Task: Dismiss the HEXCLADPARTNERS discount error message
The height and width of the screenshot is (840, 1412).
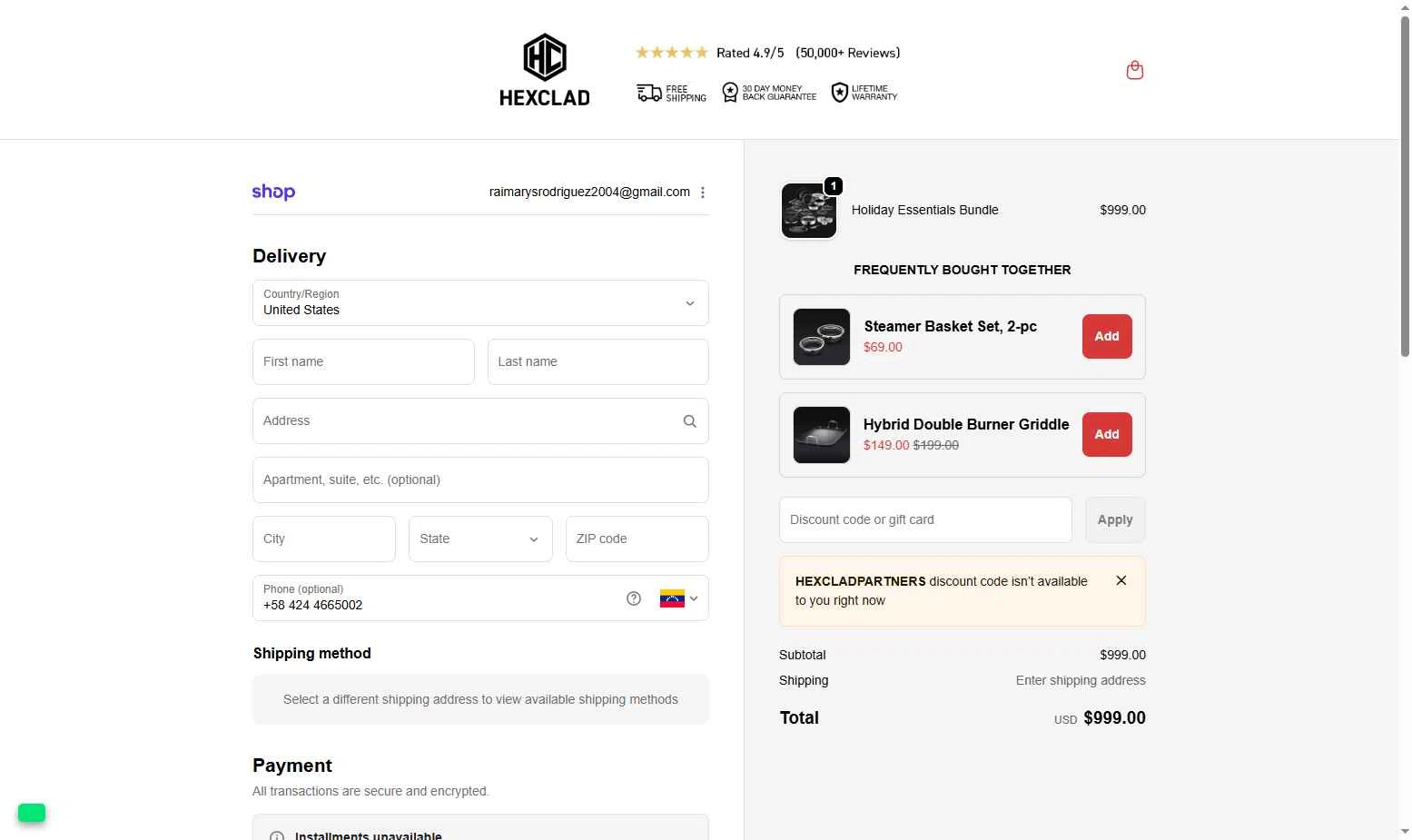Action: [x=1121, y=580]
